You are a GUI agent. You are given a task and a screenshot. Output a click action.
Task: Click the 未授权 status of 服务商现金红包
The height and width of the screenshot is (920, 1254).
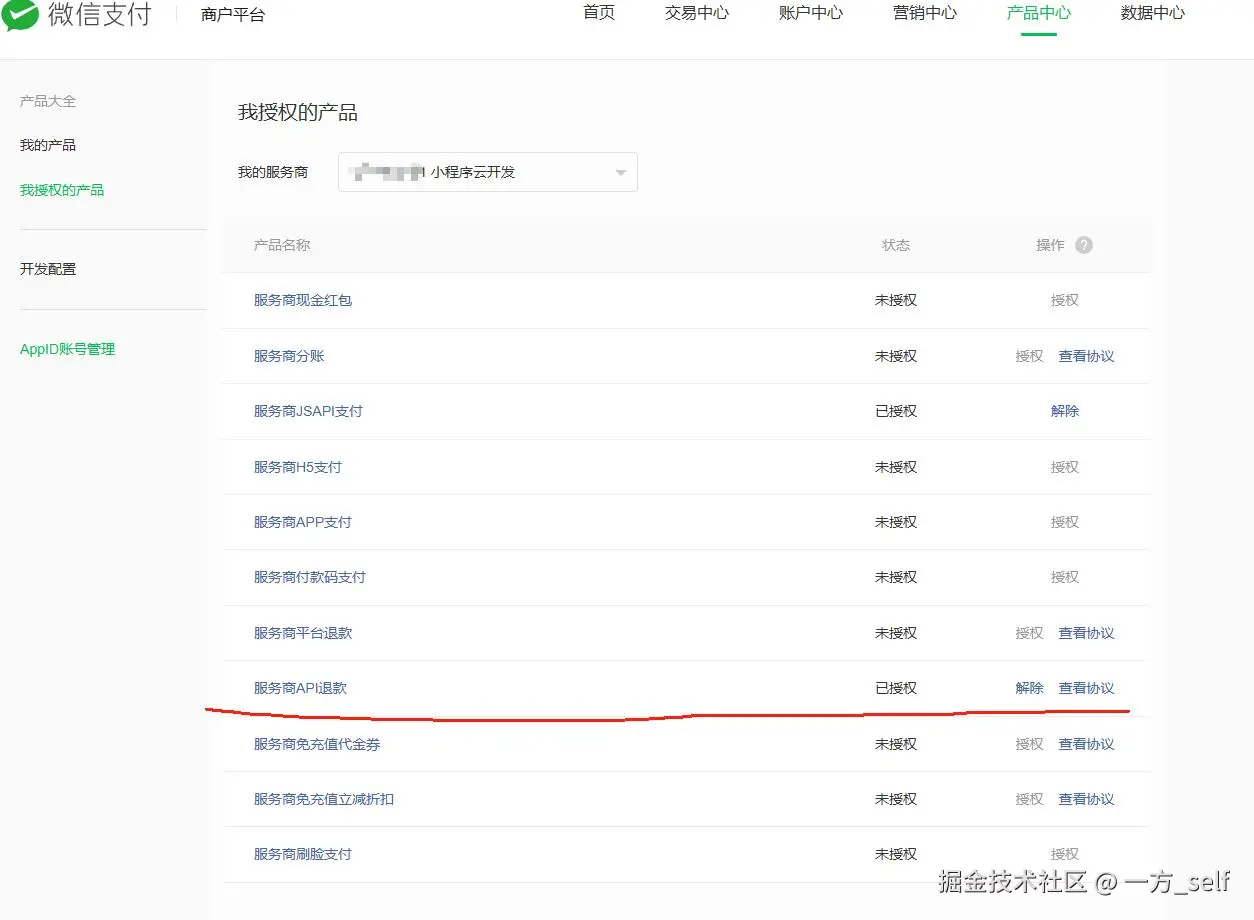point(896,300)
